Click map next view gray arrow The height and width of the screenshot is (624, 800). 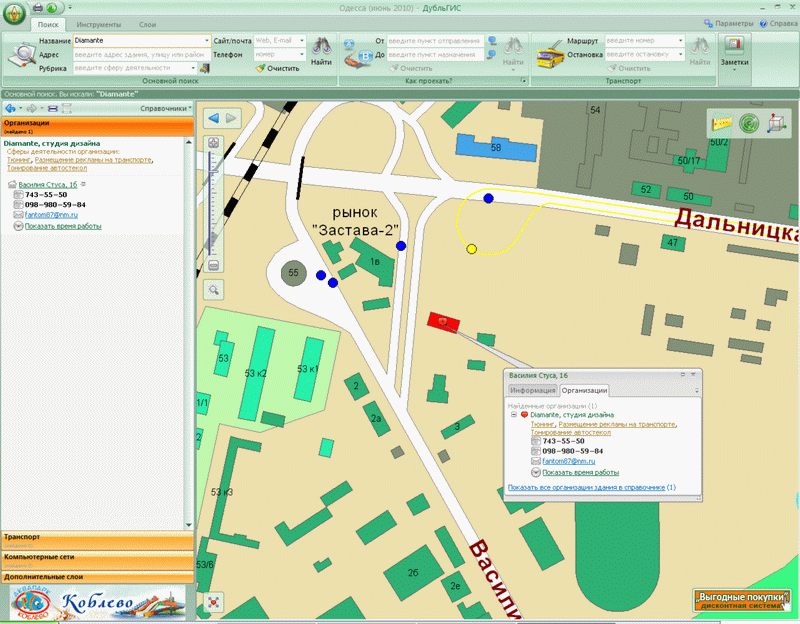coord(231,118)
